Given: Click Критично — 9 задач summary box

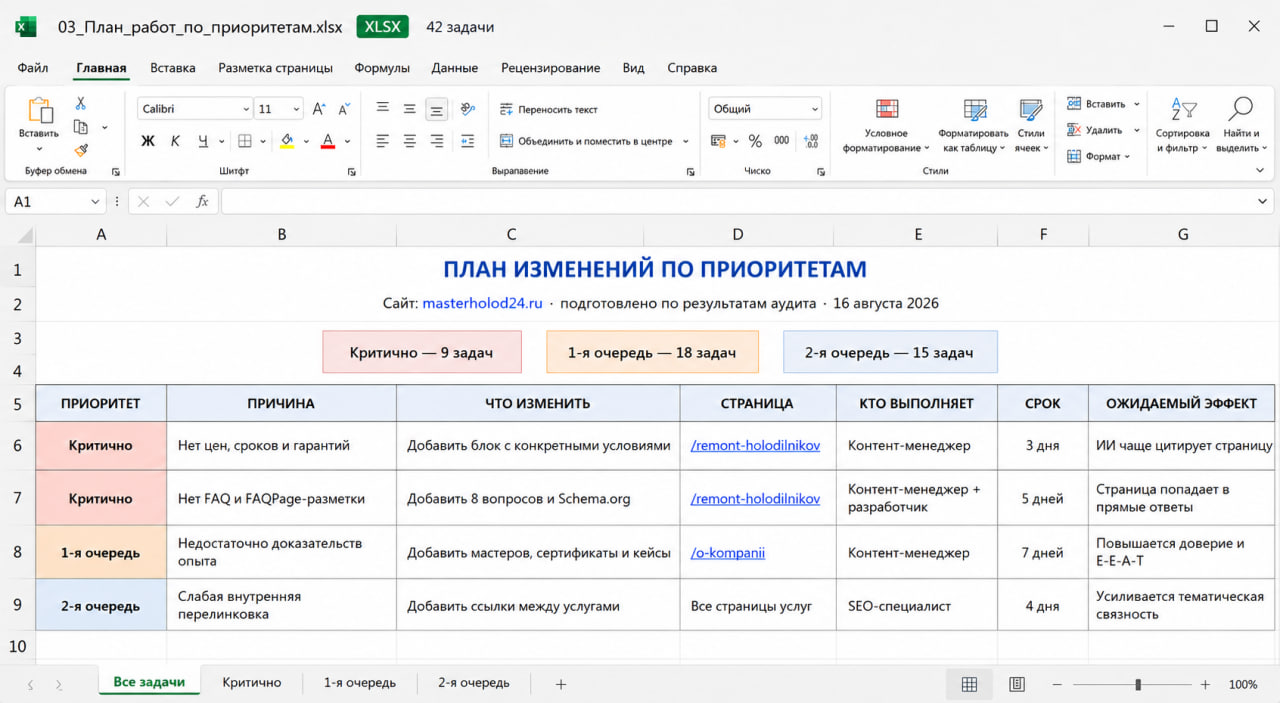Looking at the screenshot, I should pos(421,352).
